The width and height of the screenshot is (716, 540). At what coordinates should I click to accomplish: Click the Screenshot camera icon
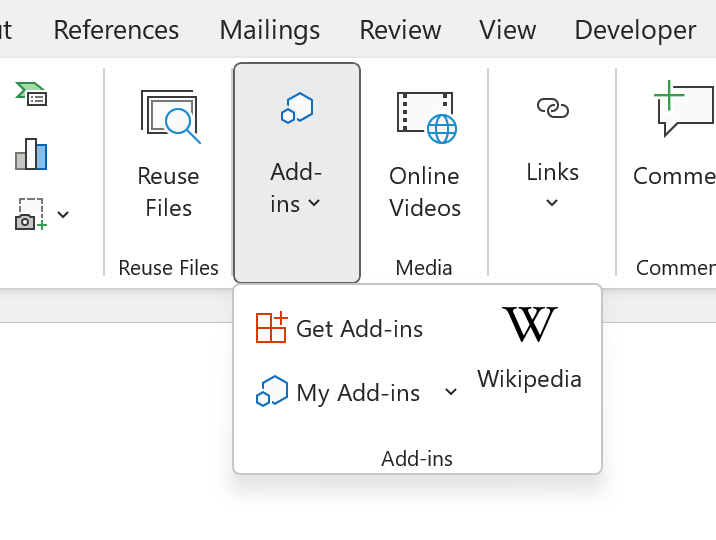tap(31, 214)
